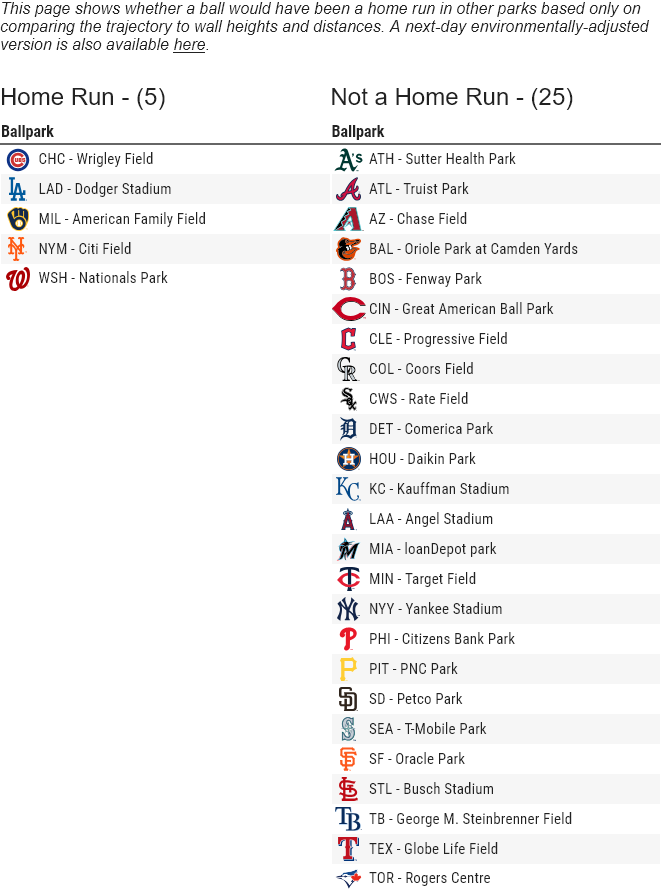The height and width of the screenshot is (895, 661).
Task: Sort by Ballpark header in Not a Home Run table
Action: (x=358, y=132)
